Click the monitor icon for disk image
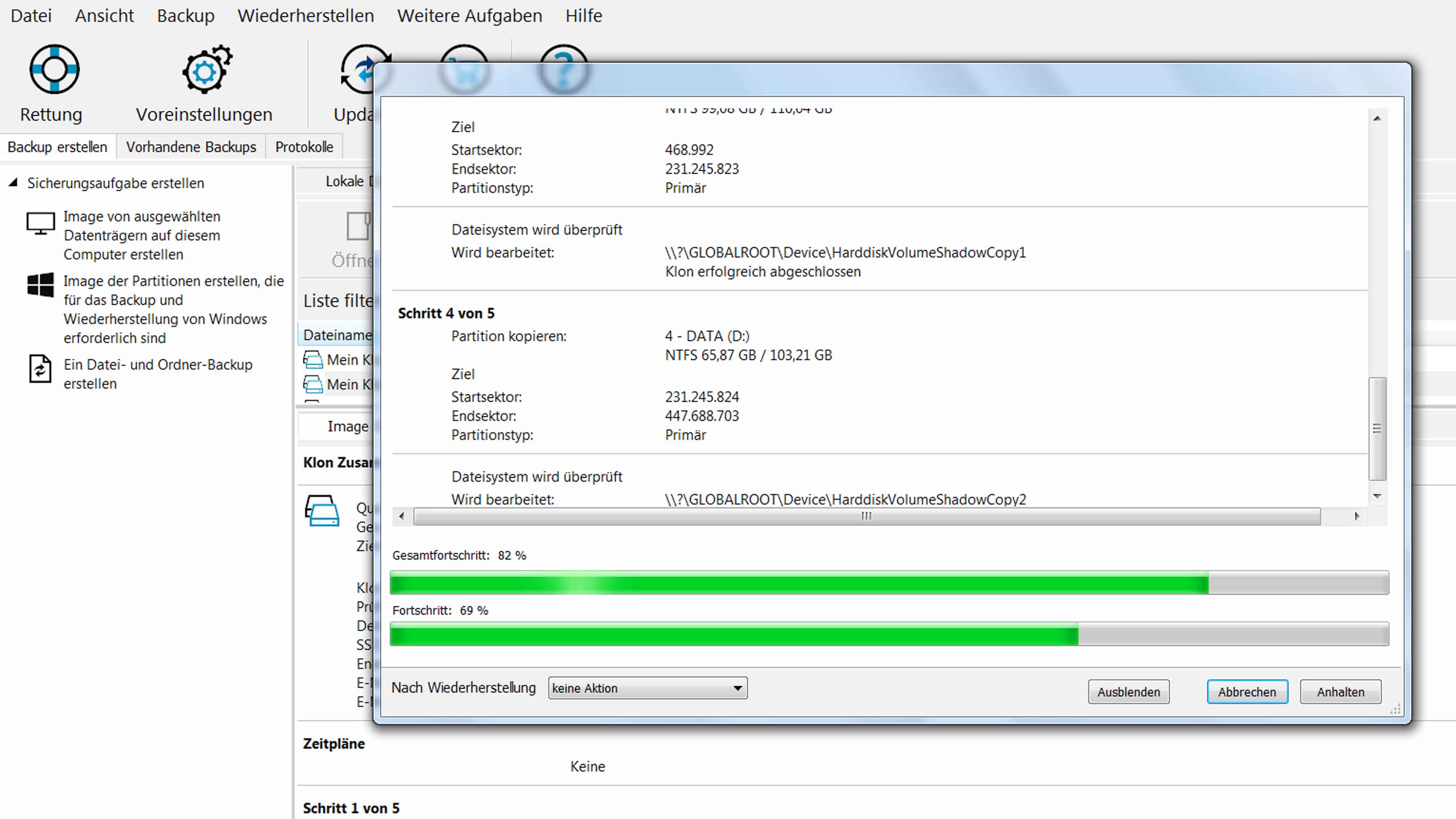The image size is (1456, 819). (x=41, y=224)
